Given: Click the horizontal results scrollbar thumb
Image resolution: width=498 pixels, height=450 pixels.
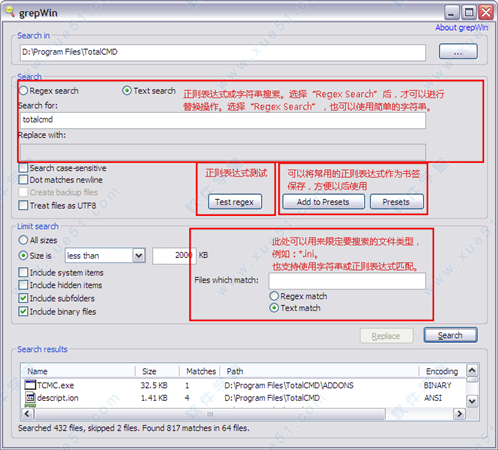Looking at the screenshot, I should [210, 414].
